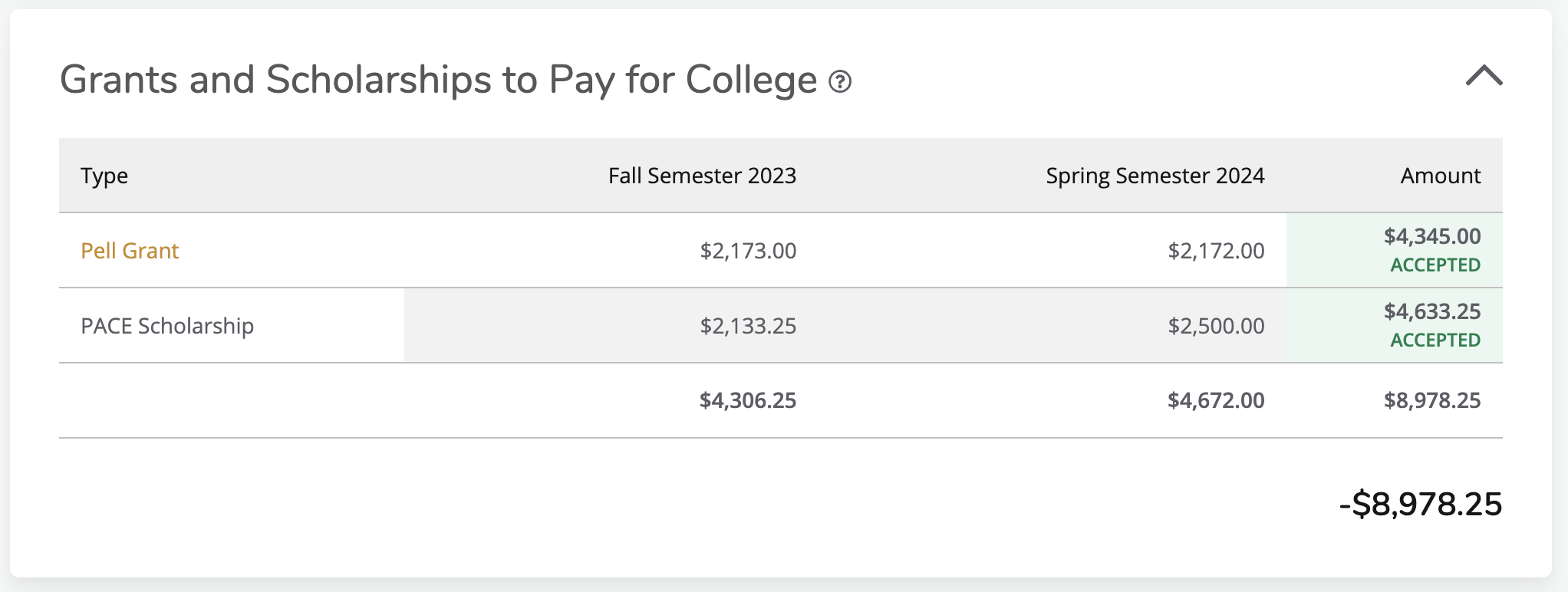Click the spring total $4,672.00
Screen dimensions: 1568x592
click(1216, 400)
